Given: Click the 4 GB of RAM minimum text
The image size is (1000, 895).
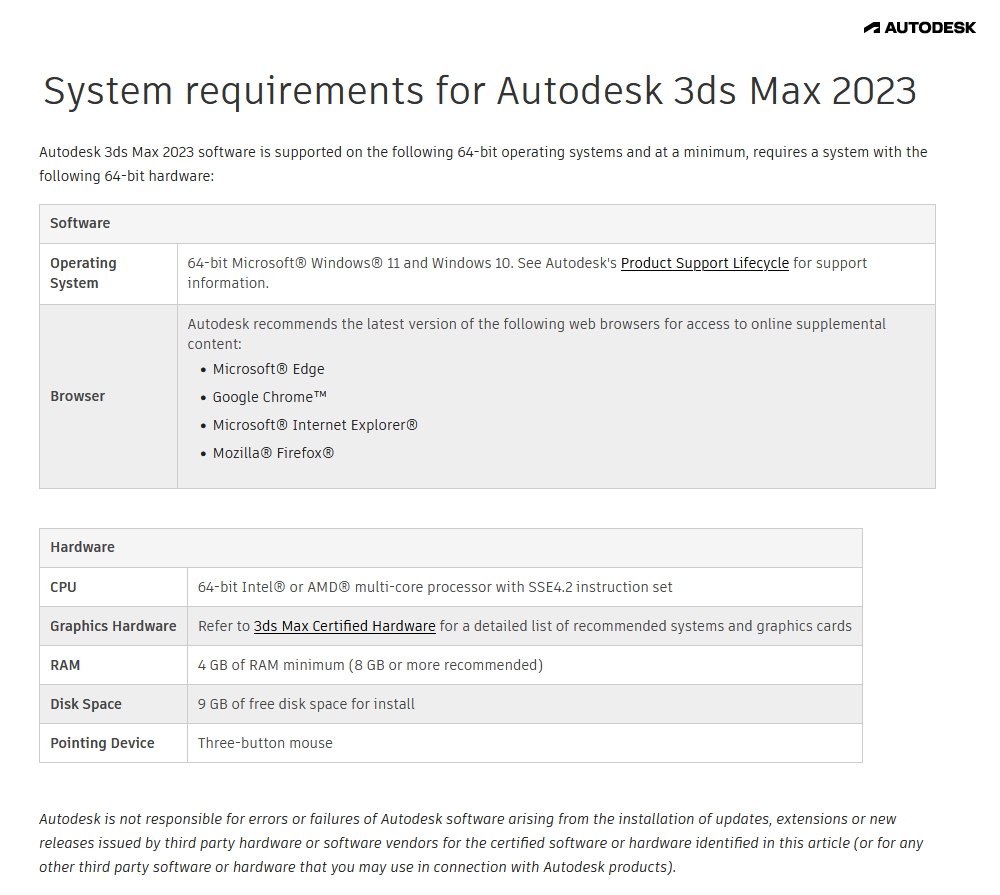Looking at the screenshot, I should (370, 665).
